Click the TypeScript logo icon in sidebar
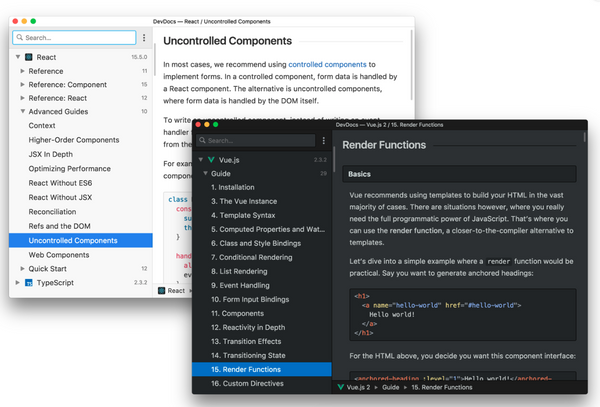This screenshot has height=407, width=600. tap(29, 283)
